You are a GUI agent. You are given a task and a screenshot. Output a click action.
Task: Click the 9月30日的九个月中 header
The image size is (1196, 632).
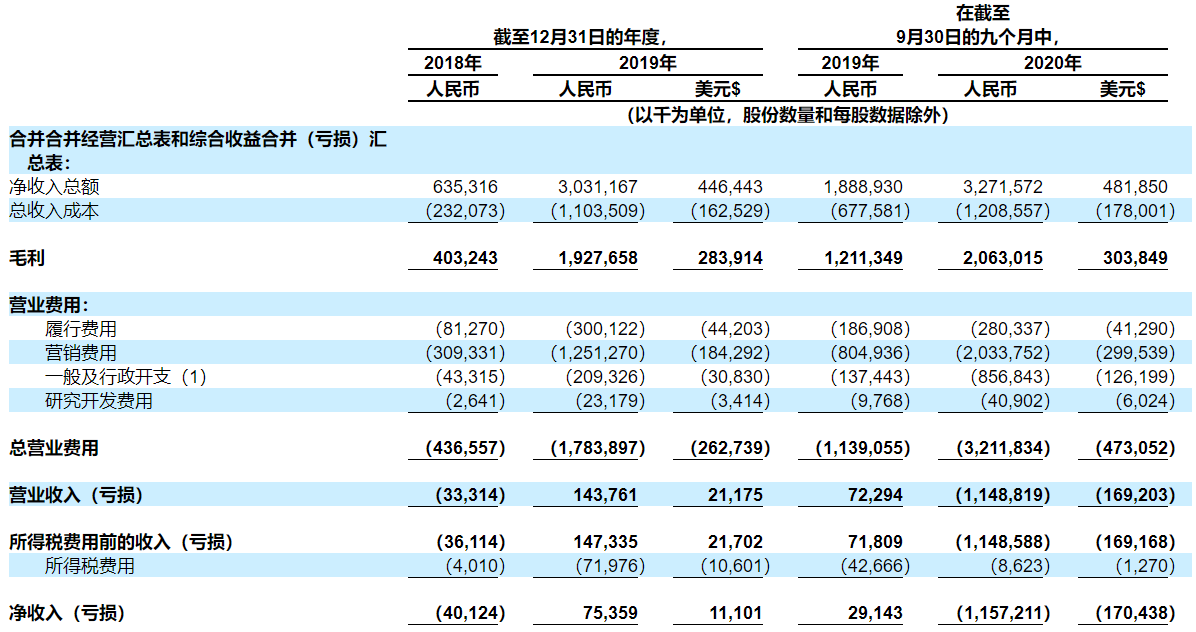pyautogui.click(x=978, y=37)
